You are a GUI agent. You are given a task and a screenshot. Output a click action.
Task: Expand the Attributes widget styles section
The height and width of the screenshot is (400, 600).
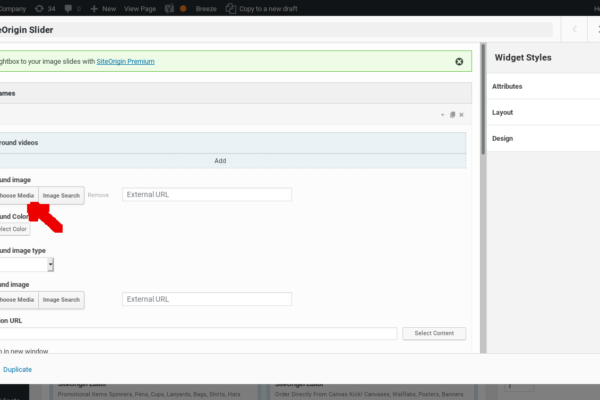[x=540, y=86]
